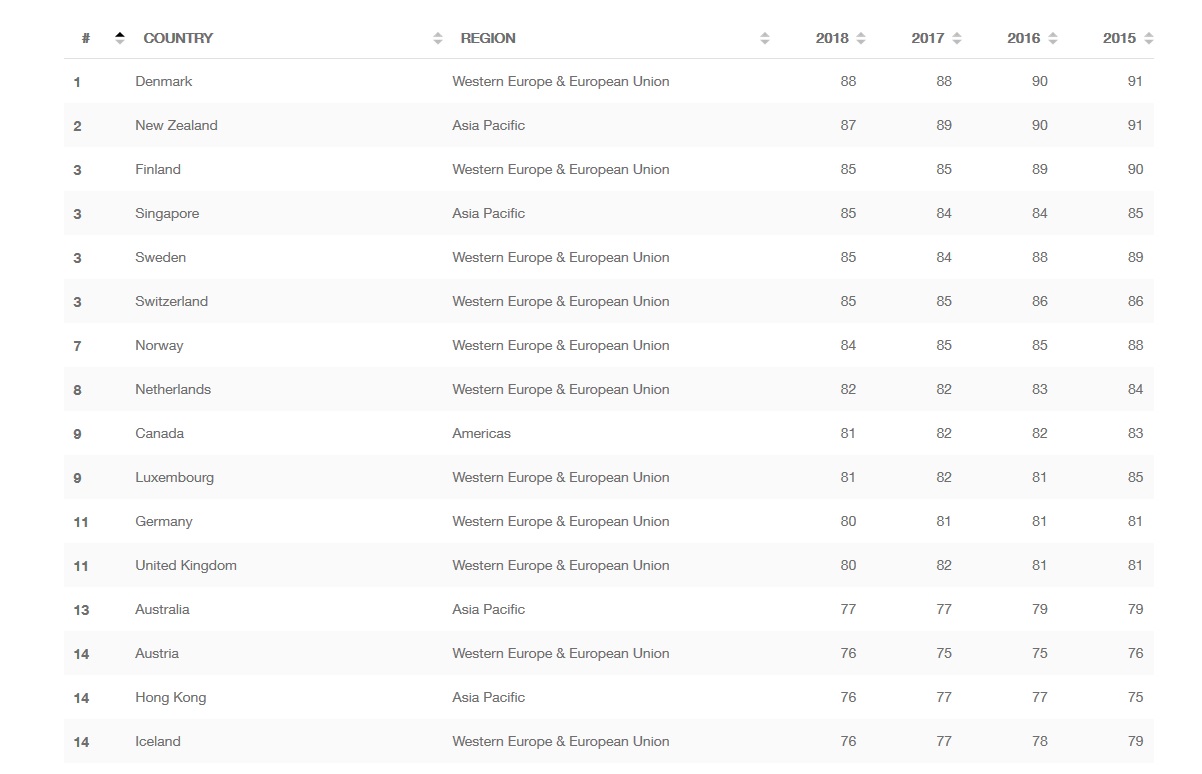This screenshot has width=1202, height=774.
Task: Sort by 2015 score arrows
Action: coord(1148,38)
